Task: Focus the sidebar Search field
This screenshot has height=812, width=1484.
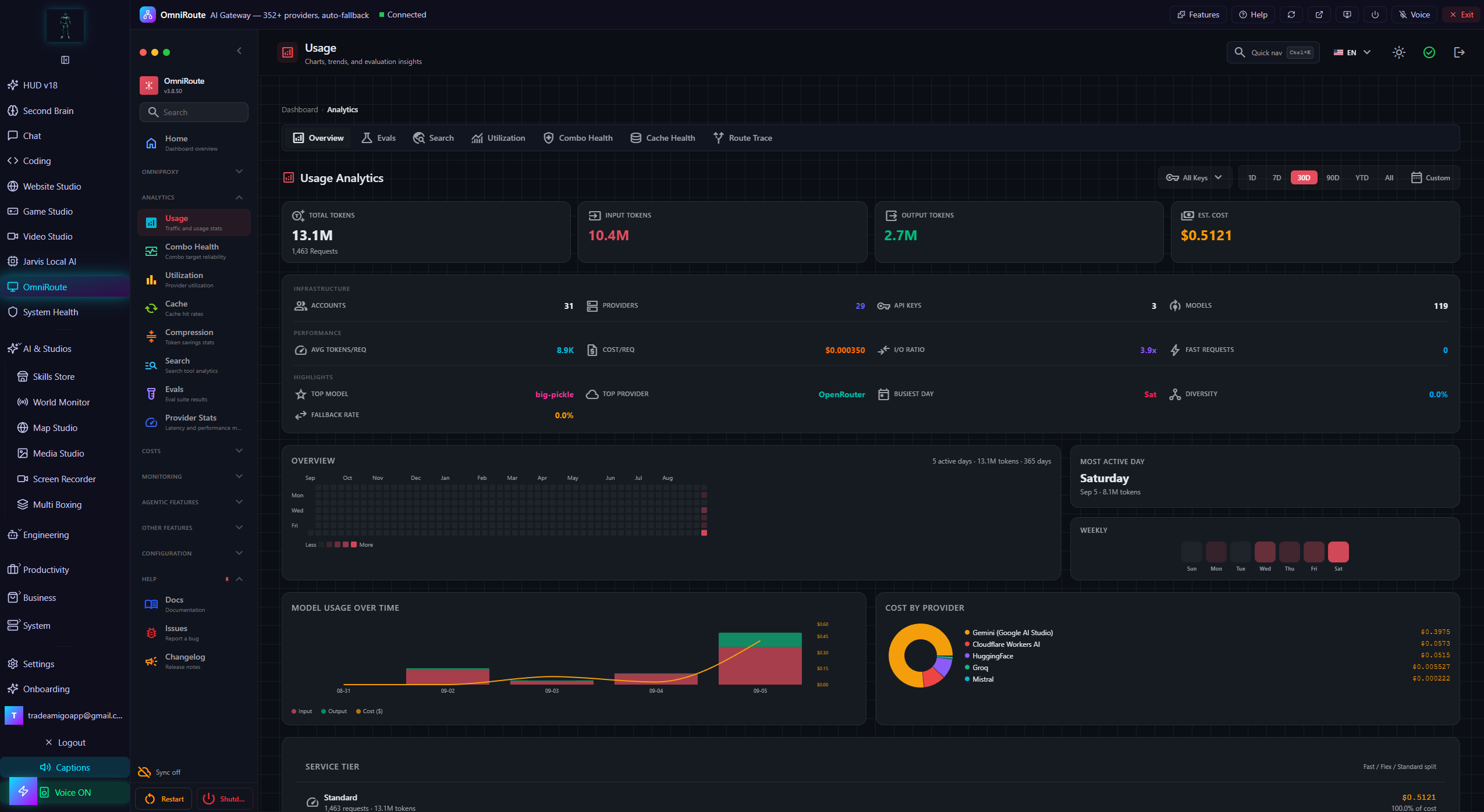Action: 194,112
